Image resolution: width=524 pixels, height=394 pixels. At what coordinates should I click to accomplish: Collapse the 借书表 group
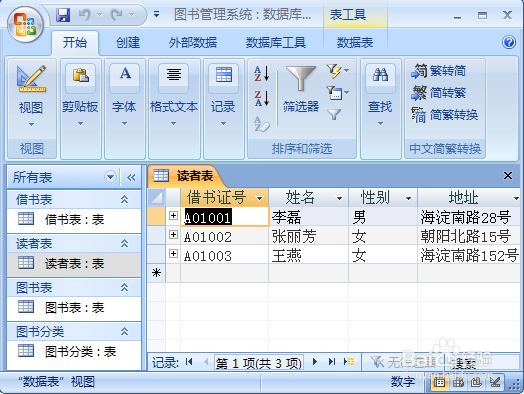[x=124, y=200]
